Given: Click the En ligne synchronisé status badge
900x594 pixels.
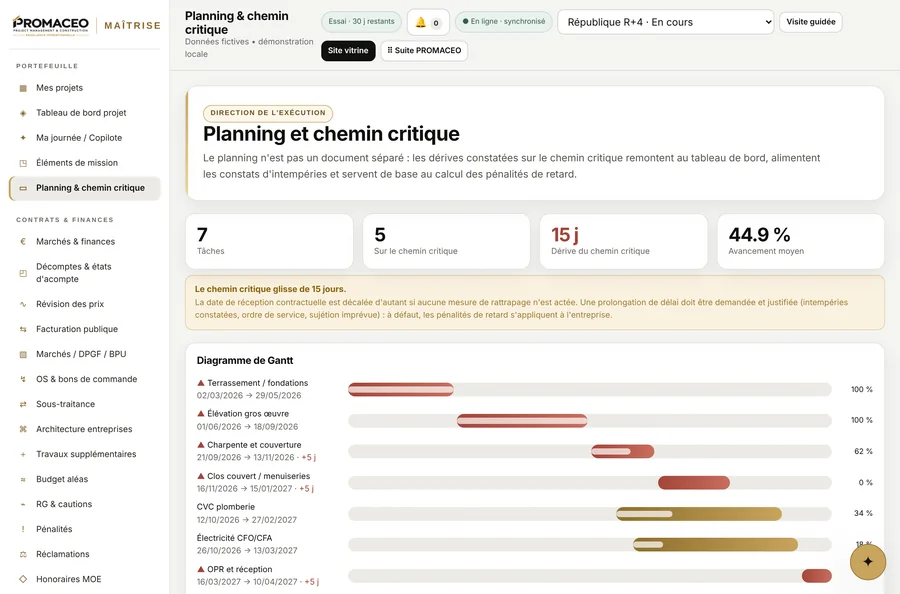Looking at the screenshot, I should pos(504,22).
